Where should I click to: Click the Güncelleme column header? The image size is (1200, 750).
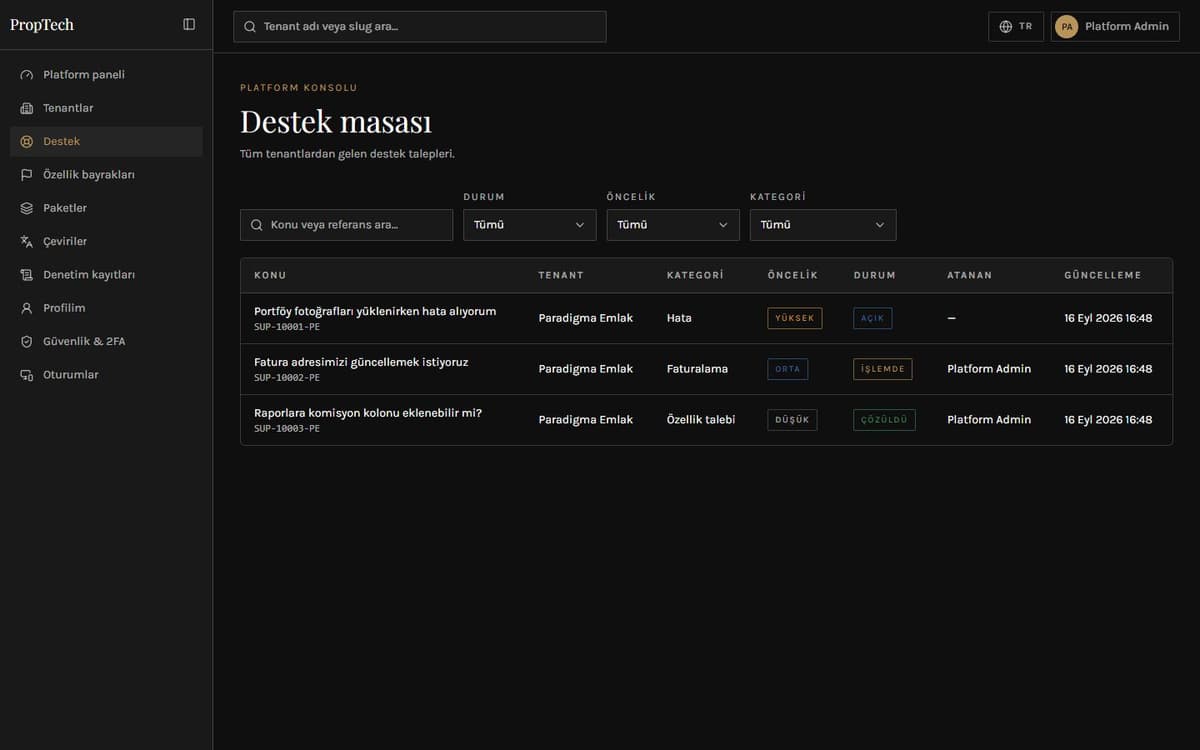[1102, 275]
